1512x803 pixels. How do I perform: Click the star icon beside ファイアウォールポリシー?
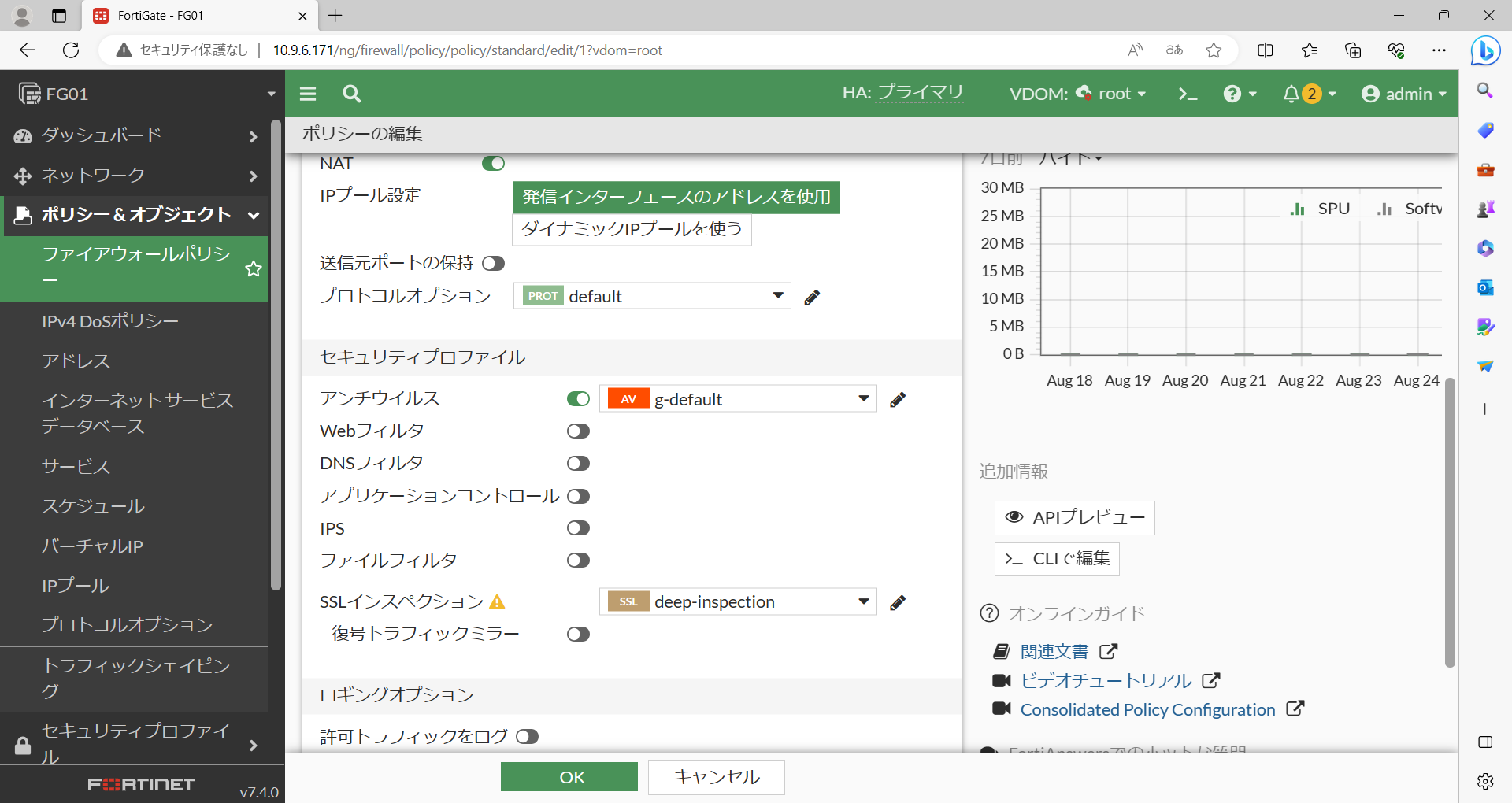(x=253, y=268)
